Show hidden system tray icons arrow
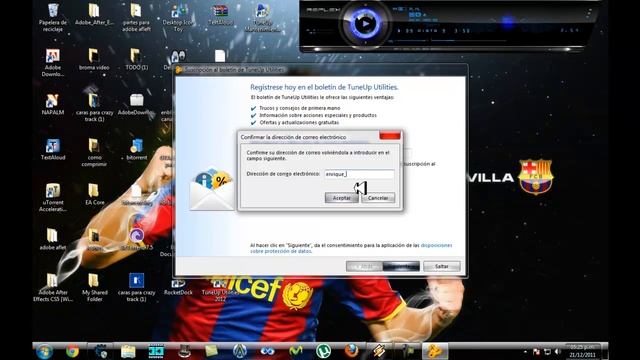Screen dimensions: 640x360 (525, 352)
